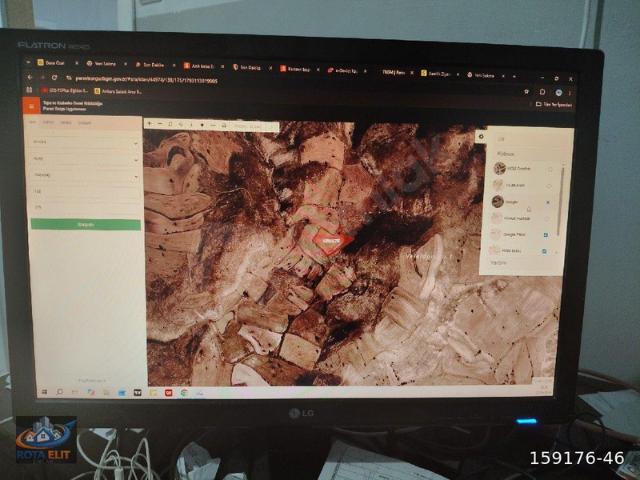Click Windows Start button on taskbar
The height and width of the screenshot is (480, 640).
pyautogui.click(x=44, y=392)
